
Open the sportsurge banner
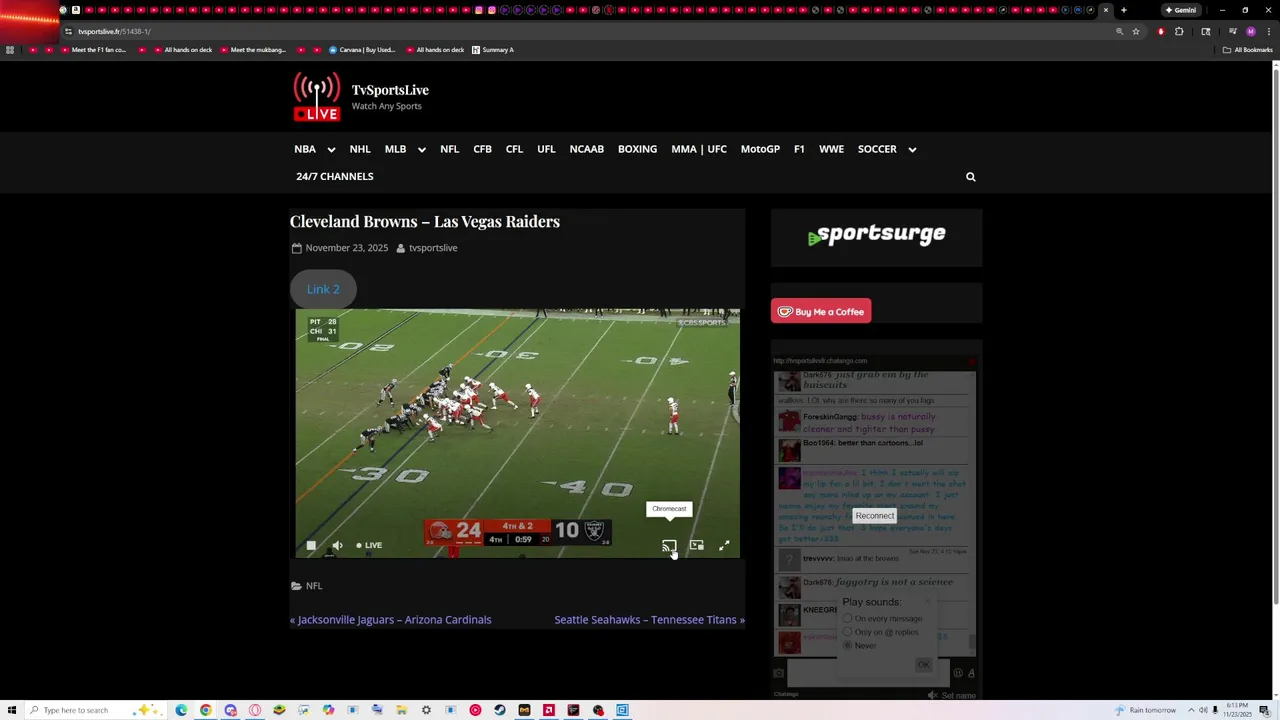[876, 236]
